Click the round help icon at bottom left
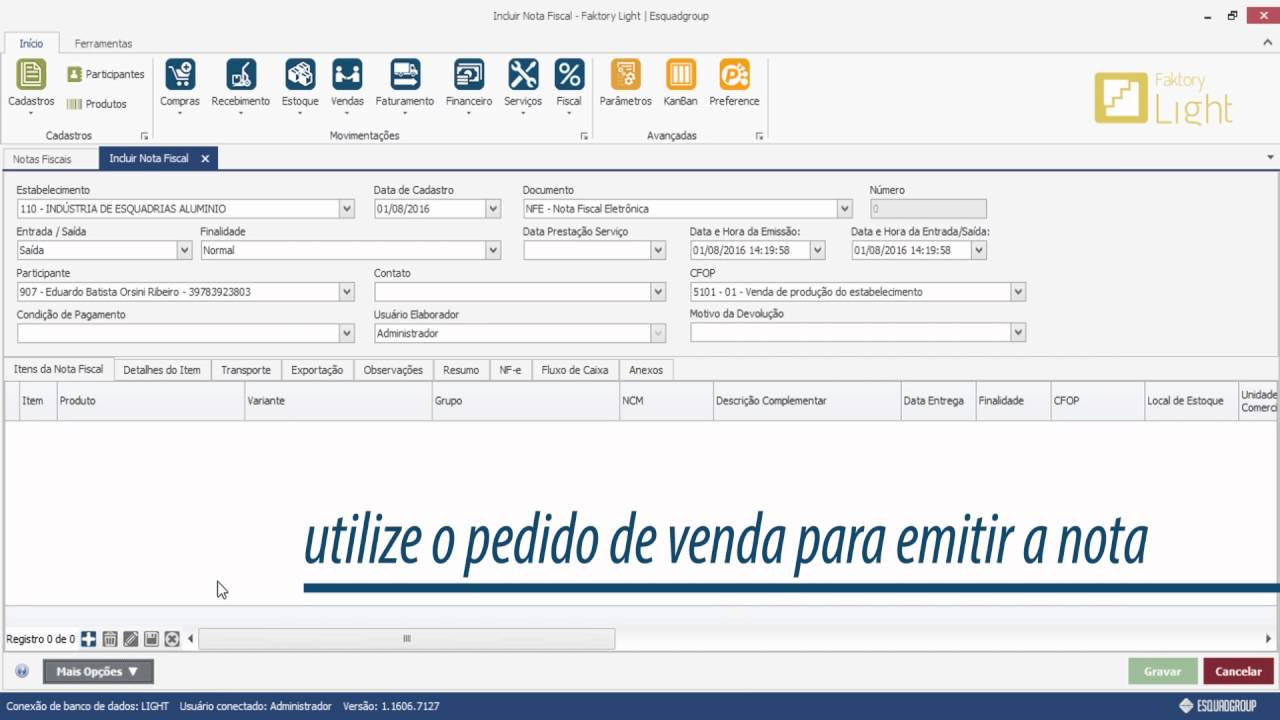Viewport: 1280px width, 720px height. (22, 672)
